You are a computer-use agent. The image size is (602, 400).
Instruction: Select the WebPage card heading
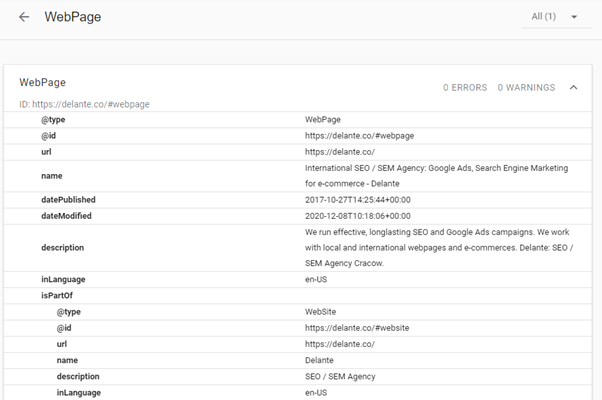tap(43, 83)
